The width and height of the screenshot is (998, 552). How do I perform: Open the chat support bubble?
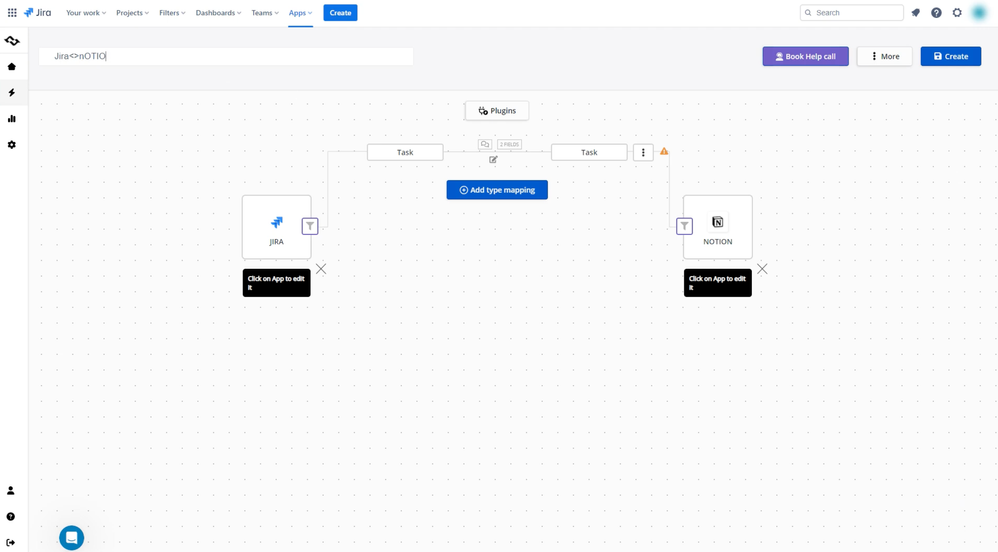(71, 538)
